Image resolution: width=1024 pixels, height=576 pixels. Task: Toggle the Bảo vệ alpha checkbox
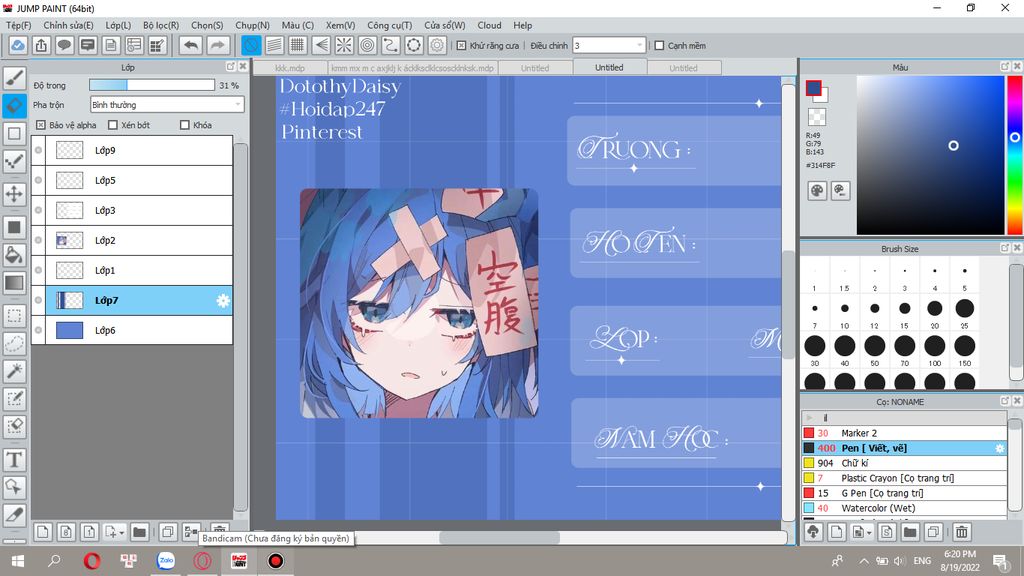(x=40, y=125)
